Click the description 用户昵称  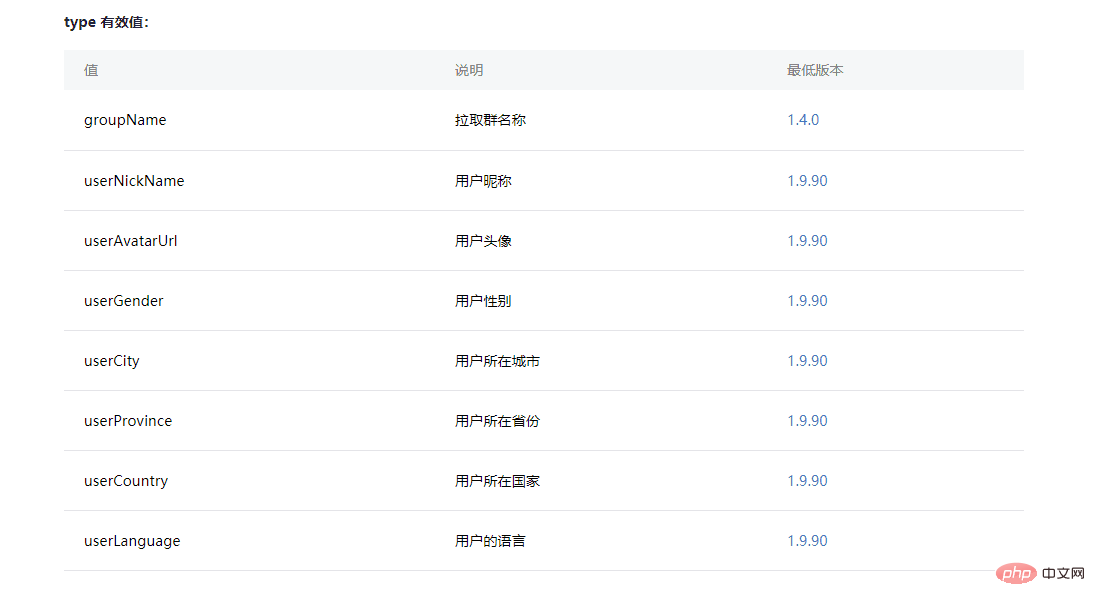point(483,181)
